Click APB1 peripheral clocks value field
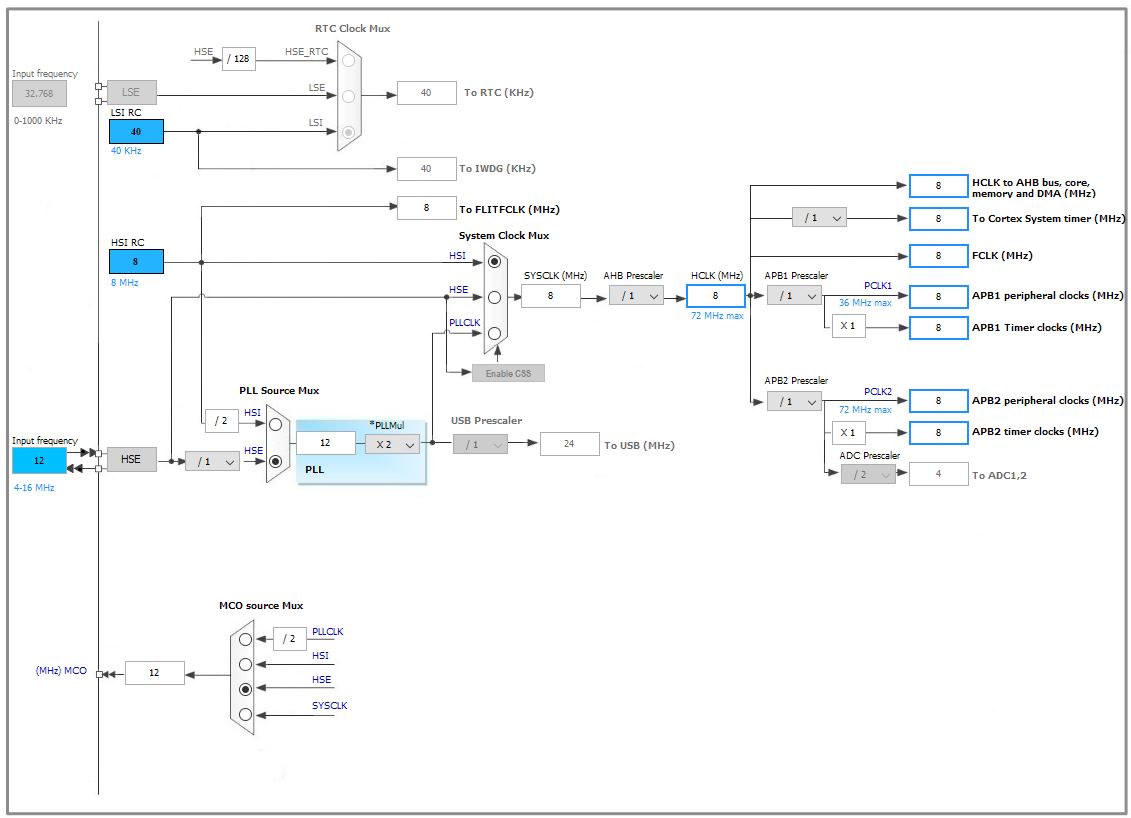The width and height of the screenshot is (1131, 818). pos(938,296)
